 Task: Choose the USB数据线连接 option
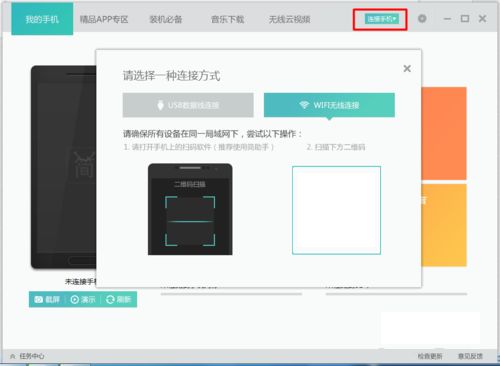coord(188,105)
